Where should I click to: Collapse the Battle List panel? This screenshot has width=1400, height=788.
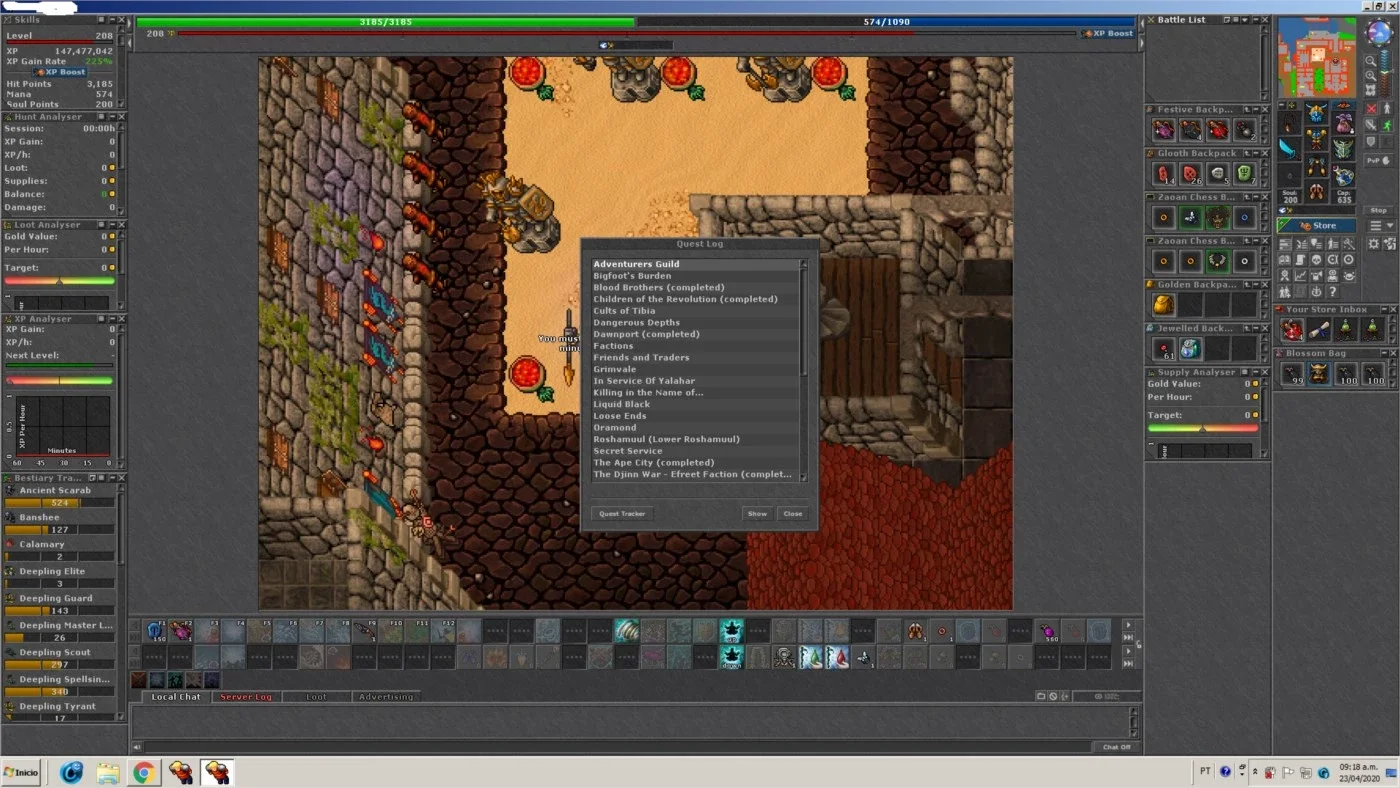click(1256, 19)
